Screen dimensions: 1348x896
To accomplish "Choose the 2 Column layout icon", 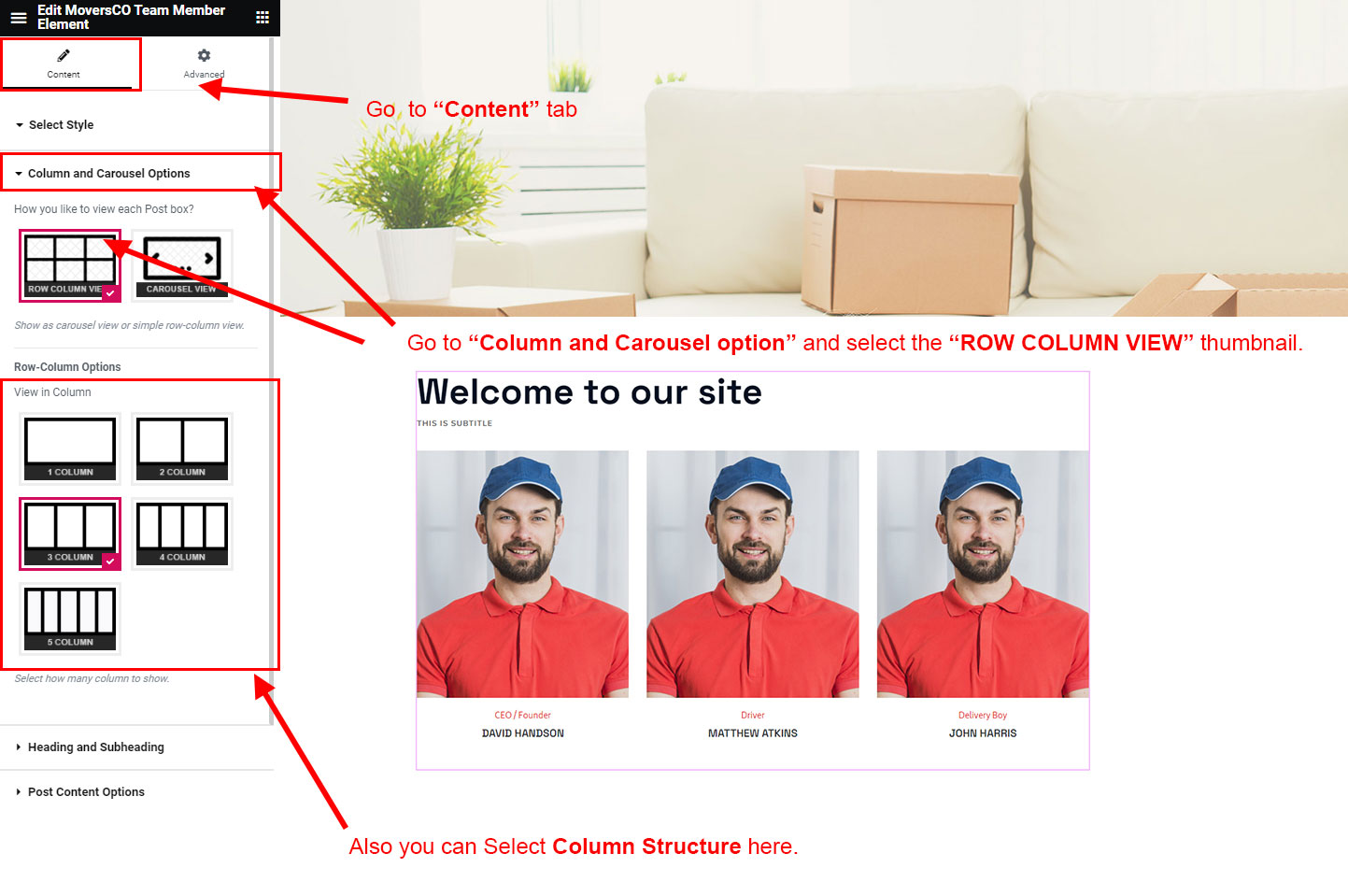I will (182, 448).
